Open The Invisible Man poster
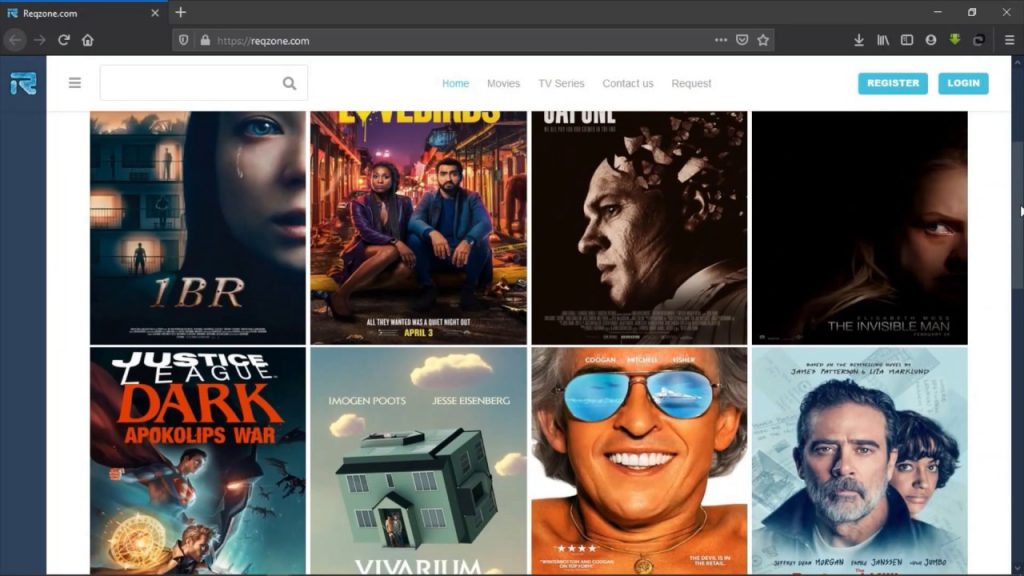The width and height of the screenshot is (1024, 576). click(859, 227)
